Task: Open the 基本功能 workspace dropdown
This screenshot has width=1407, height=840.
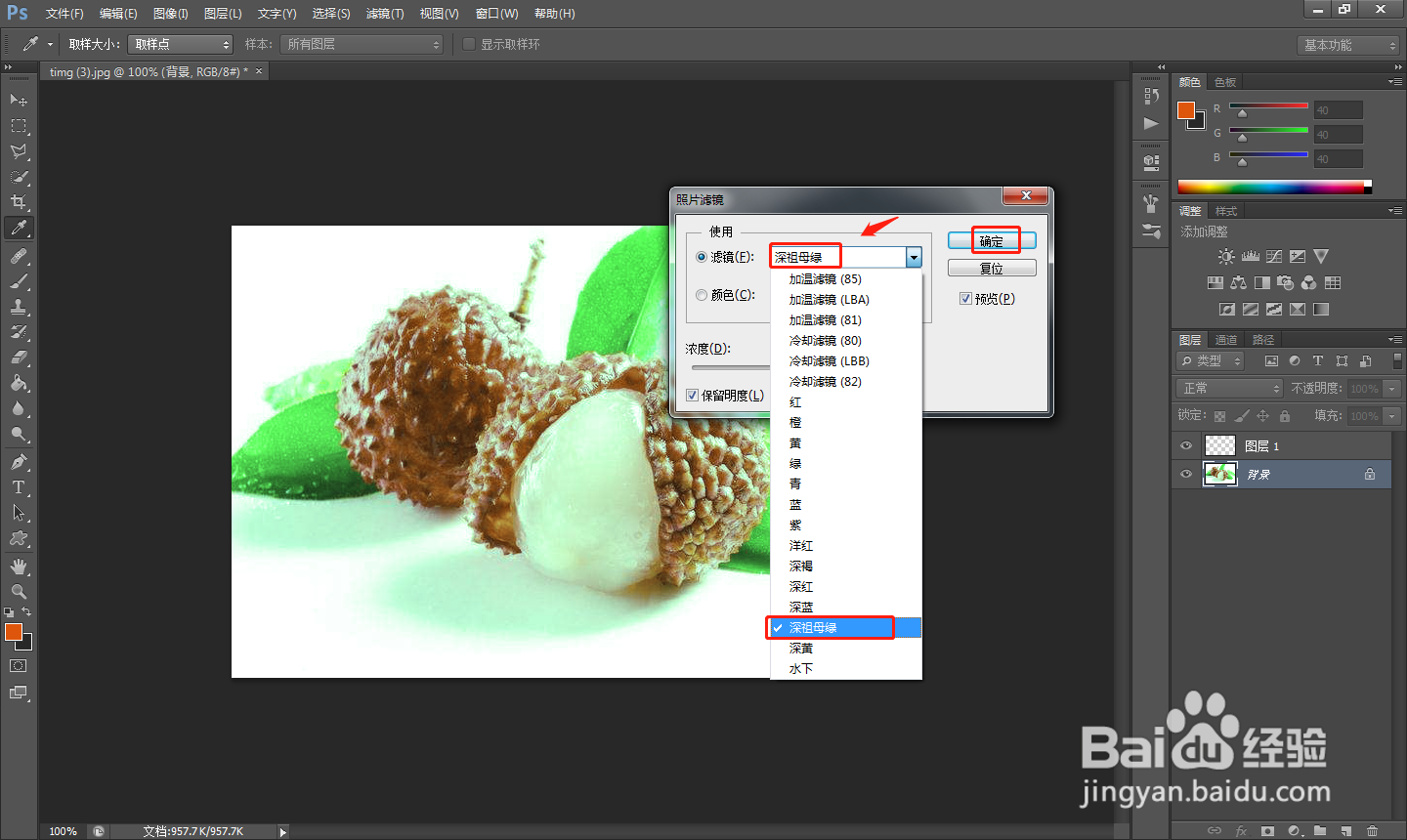Action: [x=1349, y=45]
